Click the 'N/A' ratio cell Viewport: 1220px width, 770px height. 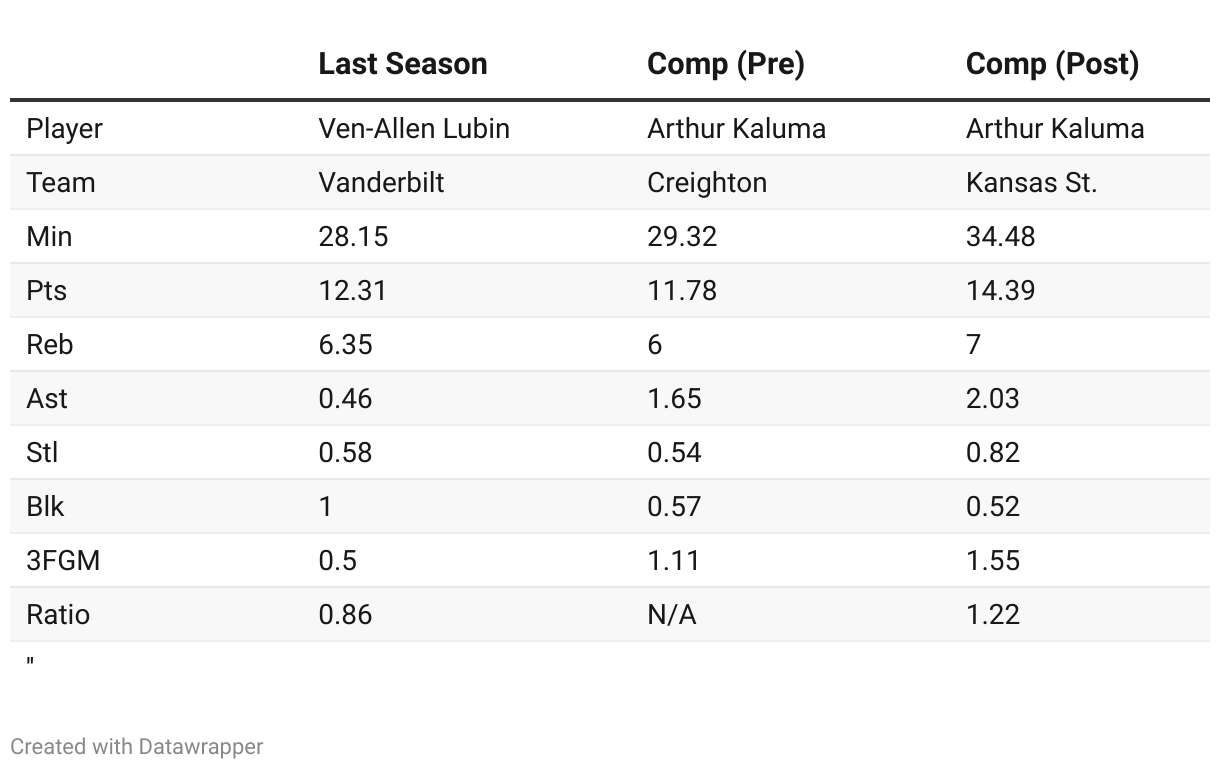[671, 615]
